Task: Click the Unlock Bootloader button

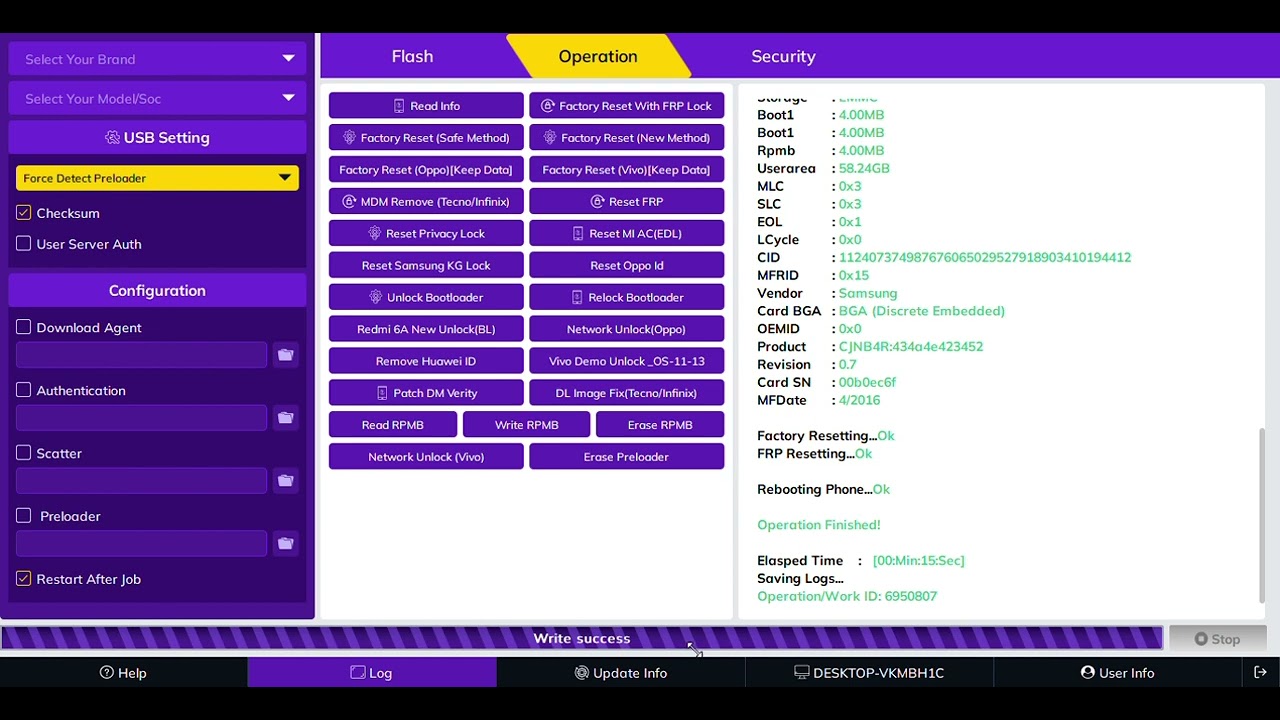Action: (426, 297)
